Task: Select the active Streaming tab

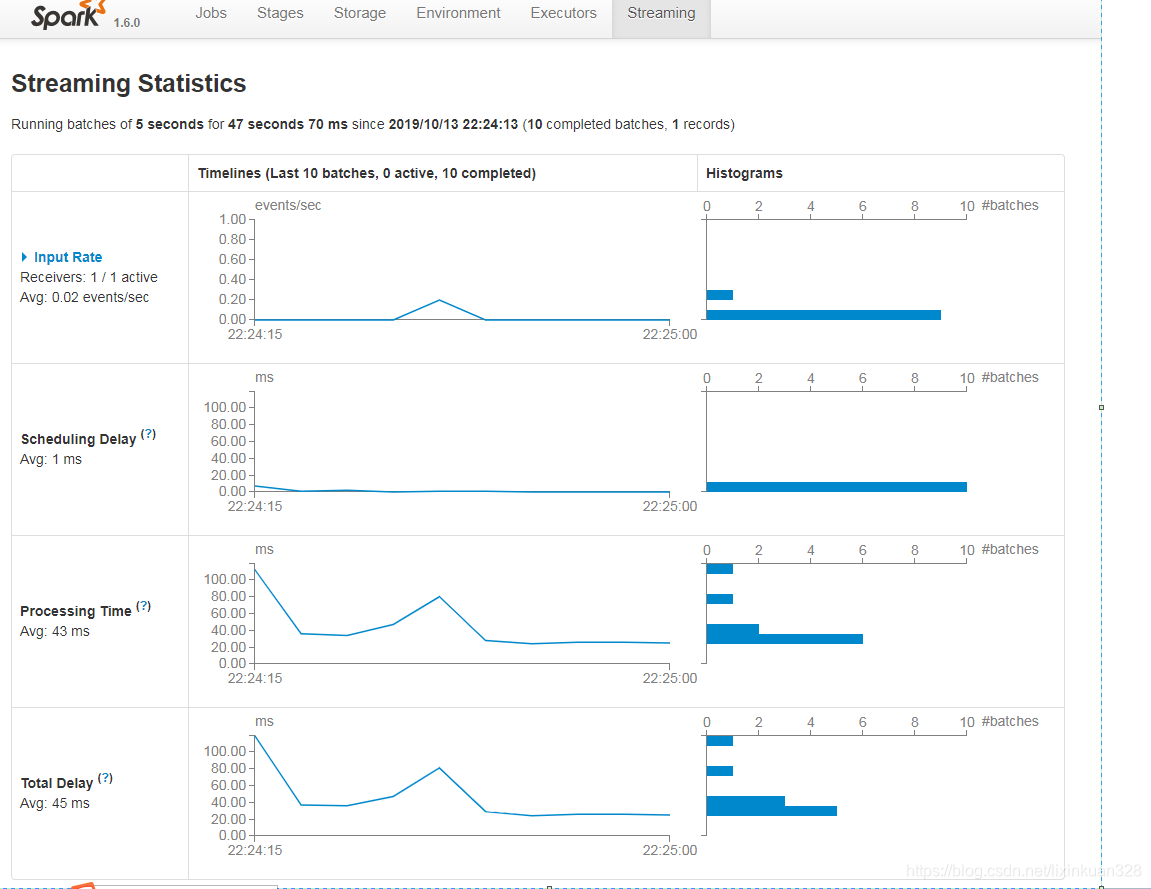Action: pyautogui.click(x=660, y=13)
